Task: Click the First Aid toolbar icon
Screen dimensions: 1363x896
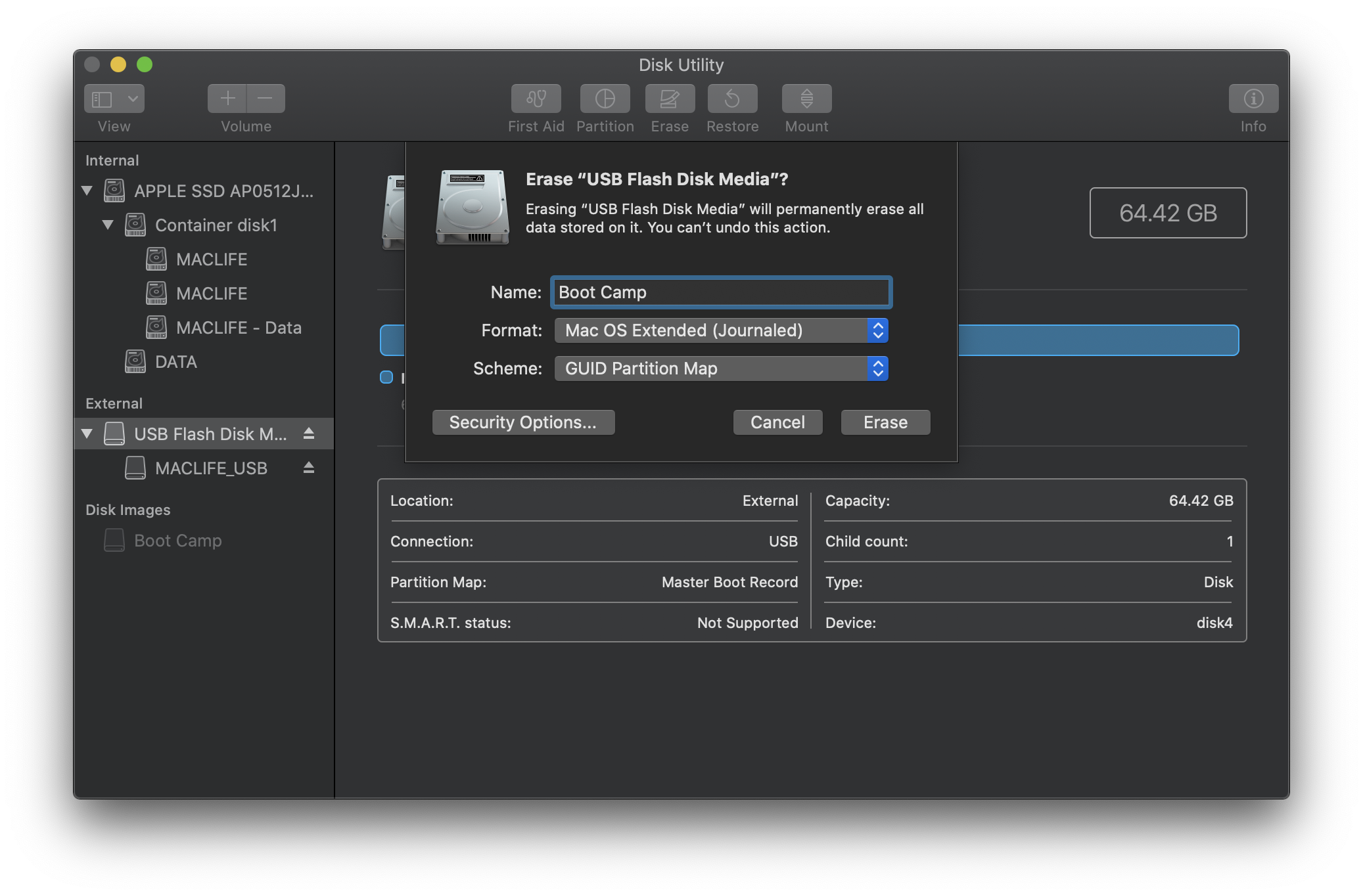Action: pos(536,99)
